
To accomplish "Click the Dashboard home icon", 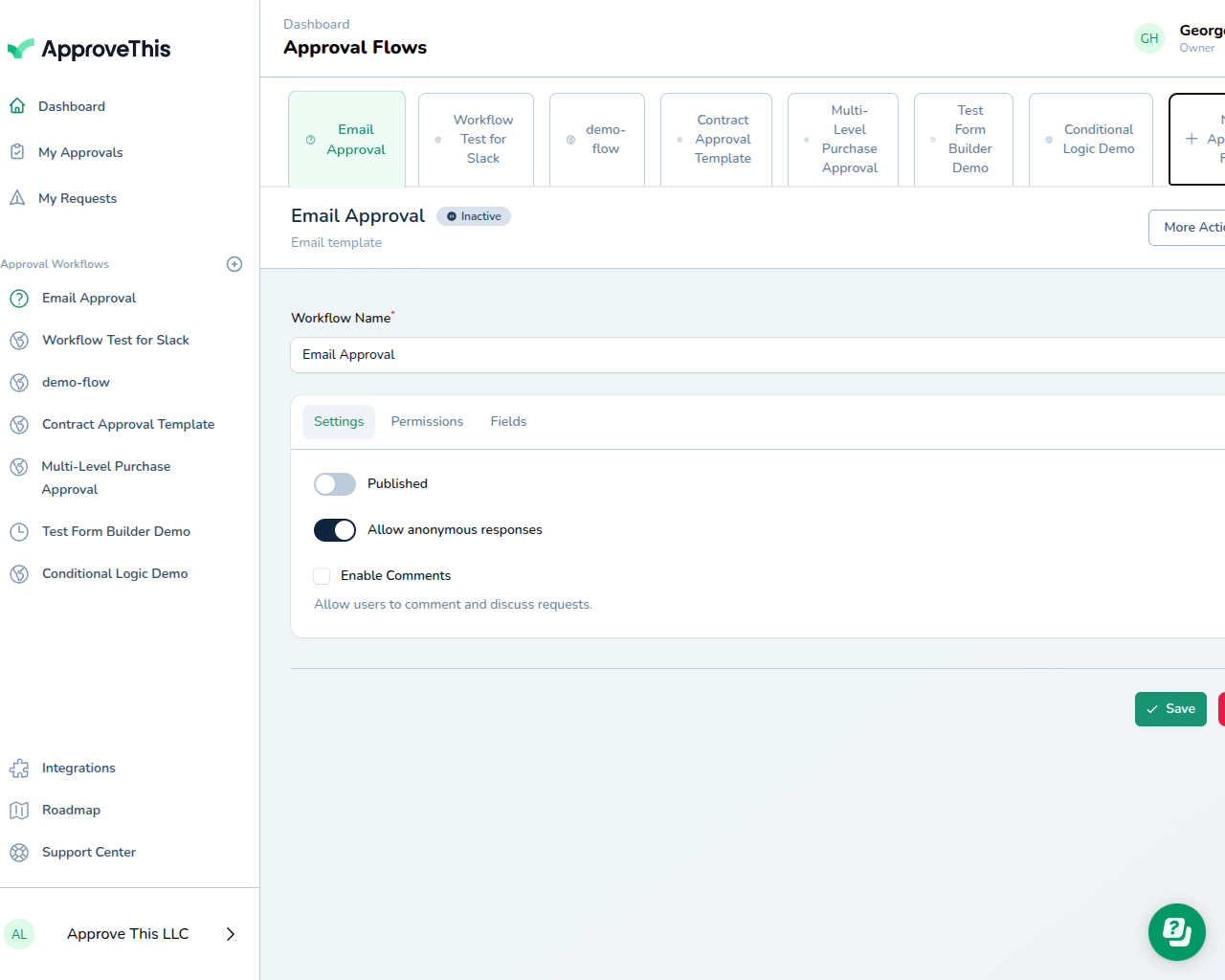I will pyautogui.click(x=17, y=106).
